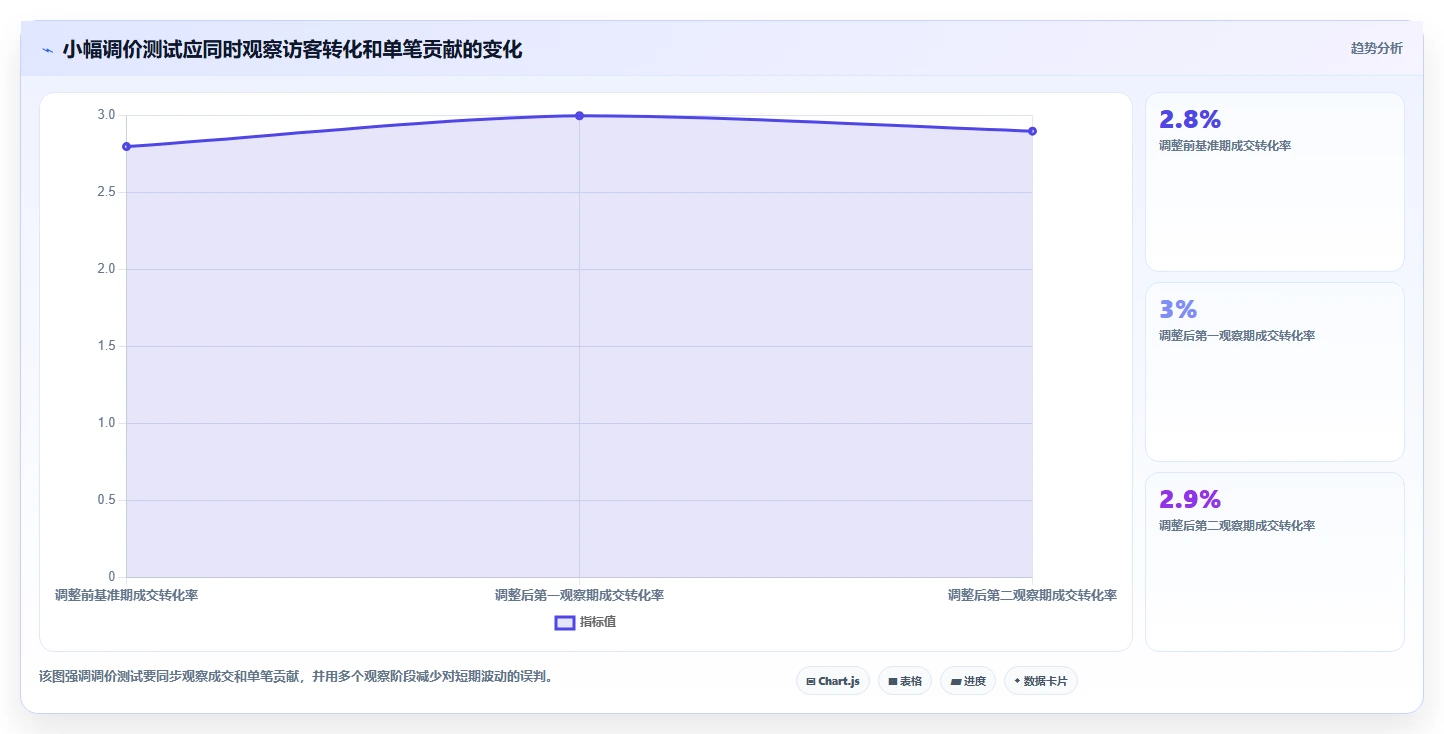Click the icon inside the Chart.js tag
The width and height of the screenshot is (1444, 734).
point(811,681)
